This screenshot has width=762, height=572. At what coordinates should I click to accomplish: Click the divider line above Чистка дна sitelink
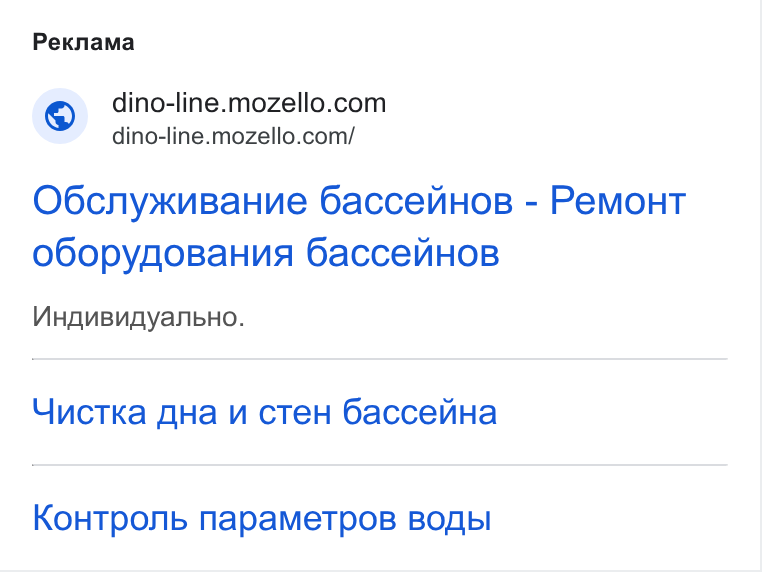[380, 359]
